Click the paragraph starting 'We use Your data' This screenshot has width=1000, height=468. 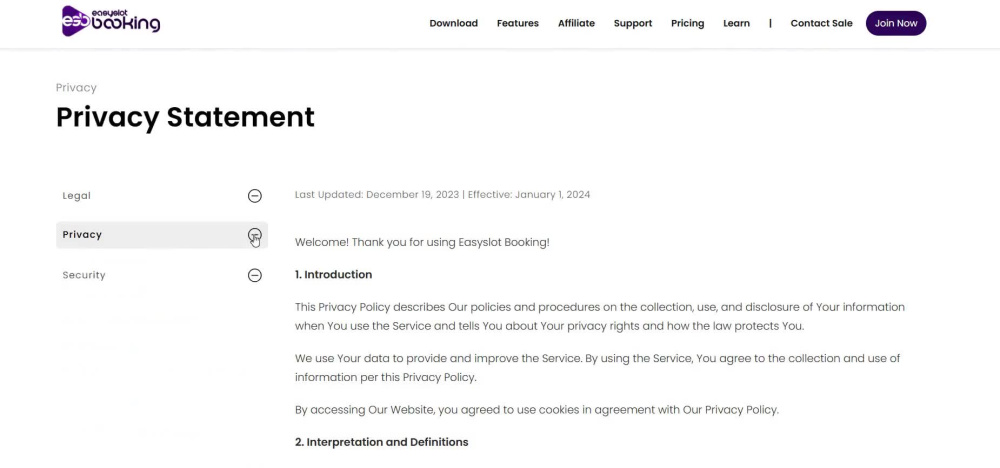[x=598, y=368]
